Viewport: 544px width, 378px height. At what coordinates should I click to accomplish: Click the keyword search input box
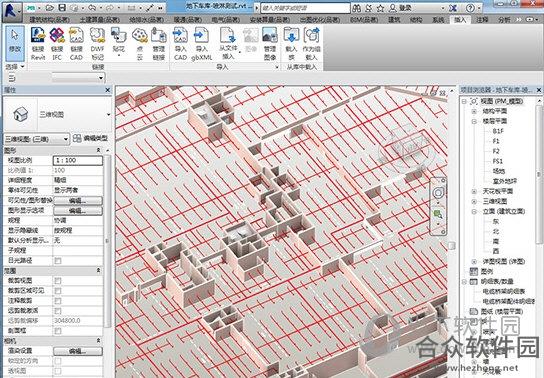[305, 8]
